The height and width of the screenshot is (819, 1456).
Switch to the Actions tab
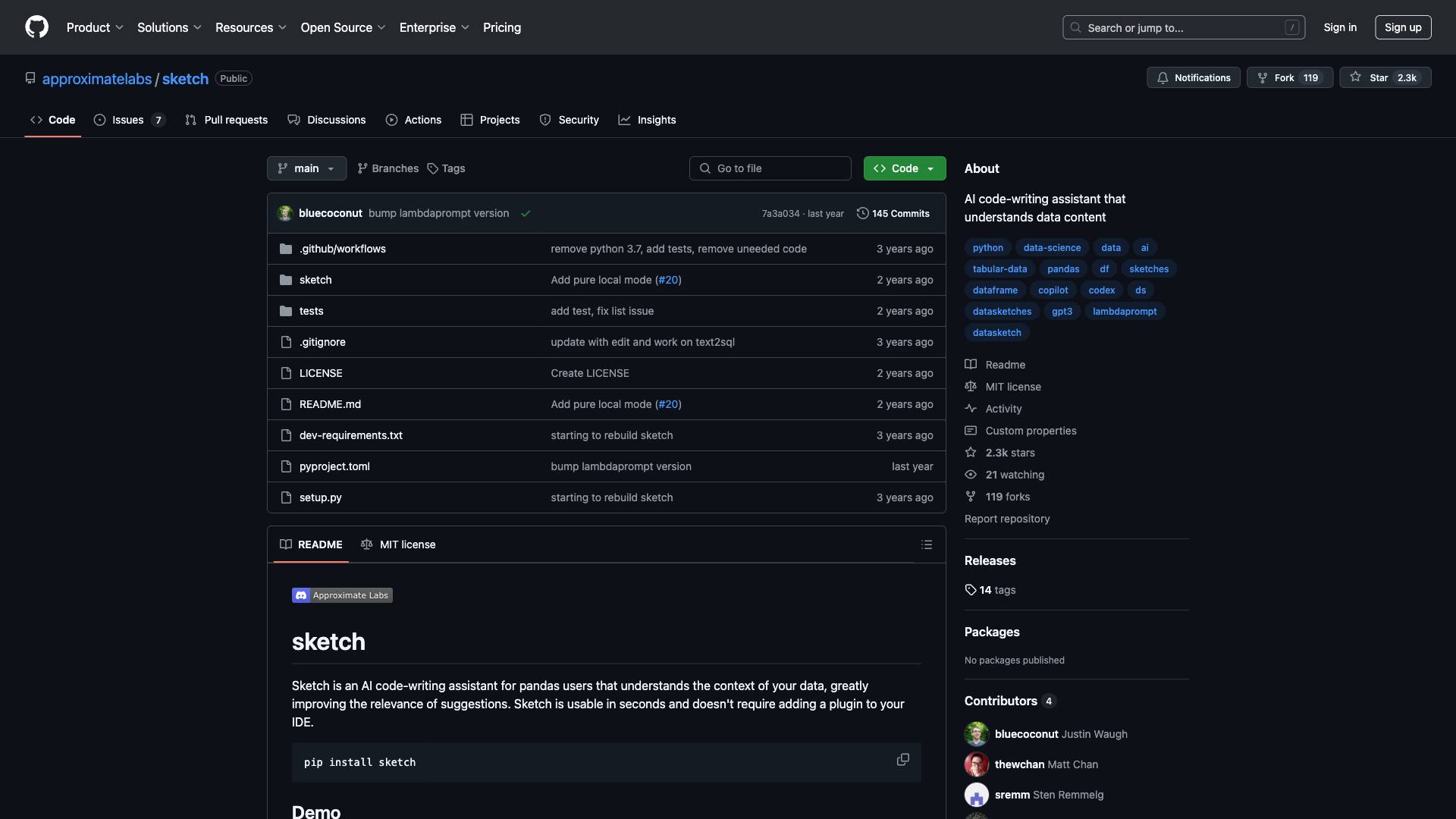point(413,120)
